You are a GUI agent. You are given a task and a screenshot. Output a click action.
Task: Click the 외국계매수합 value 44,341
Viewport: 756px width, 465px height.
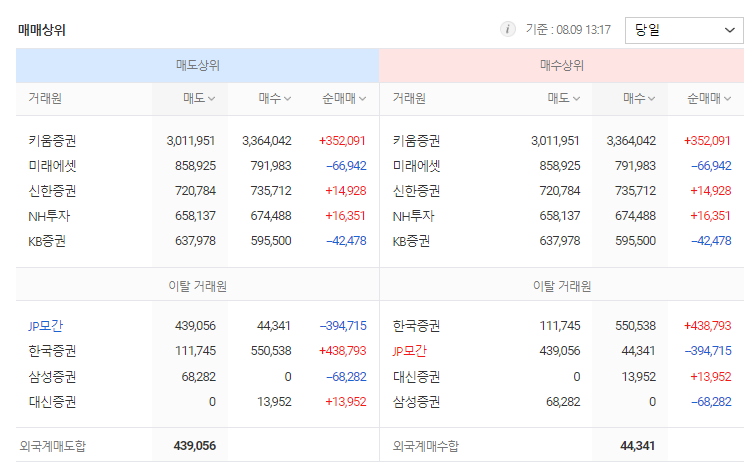(x=637, y=446)
